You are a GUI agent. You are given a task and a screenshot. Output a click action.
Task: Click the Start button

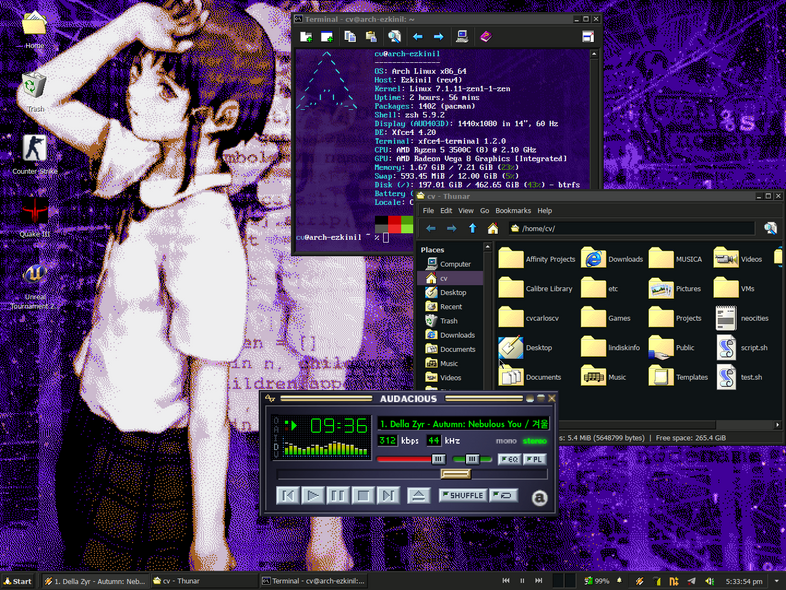(x=18, y=581)
